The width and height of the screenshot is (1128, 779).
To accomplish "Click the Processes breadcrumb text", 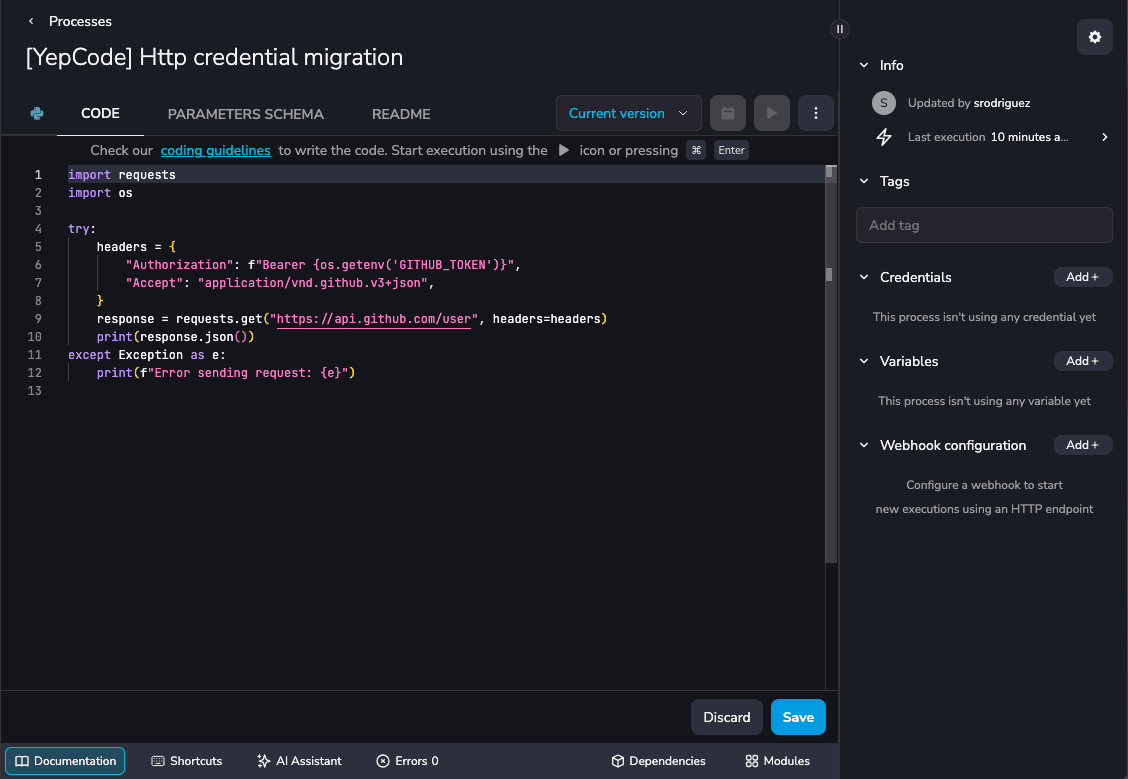I will 80,22.
